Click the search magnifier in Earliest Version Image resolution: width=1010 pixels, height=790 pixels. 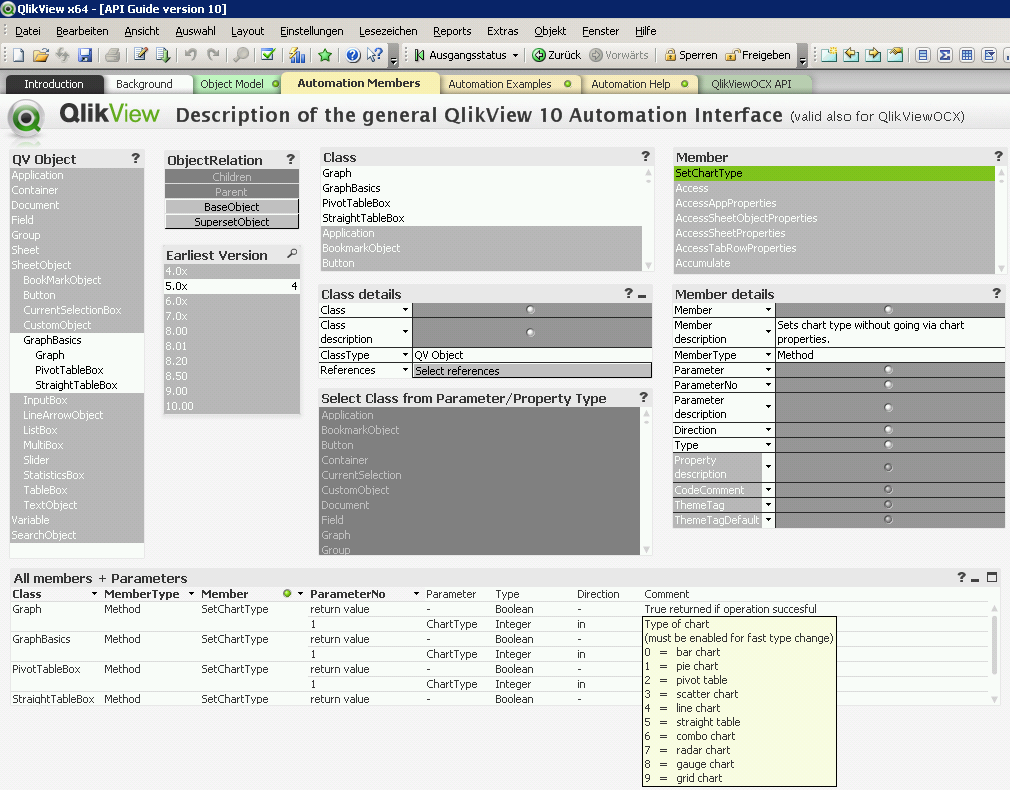pos(292,254)
